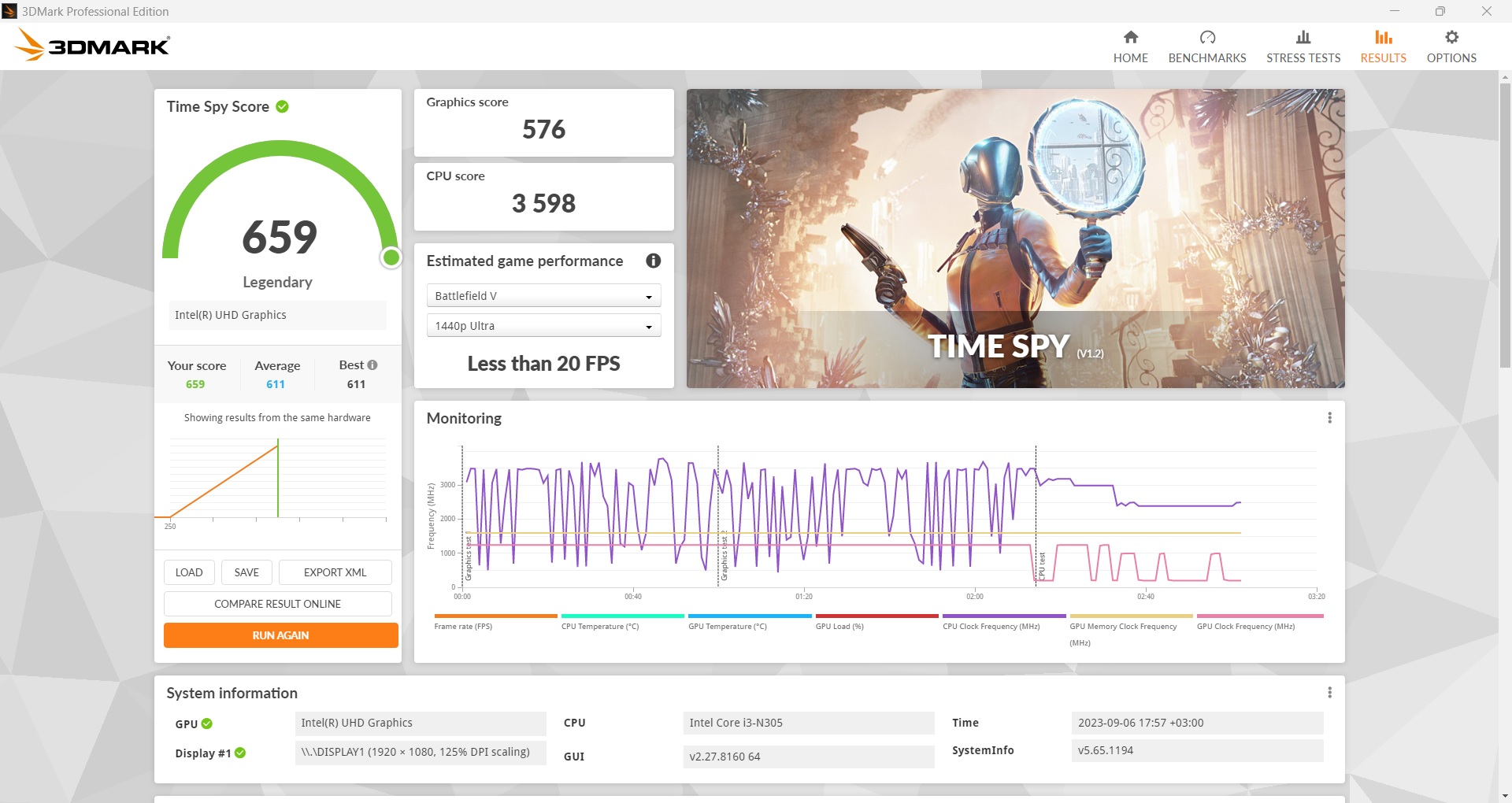Open the System information three-dot menu
This screenshot has width=1512, height=803.
tap(1329, 693)
